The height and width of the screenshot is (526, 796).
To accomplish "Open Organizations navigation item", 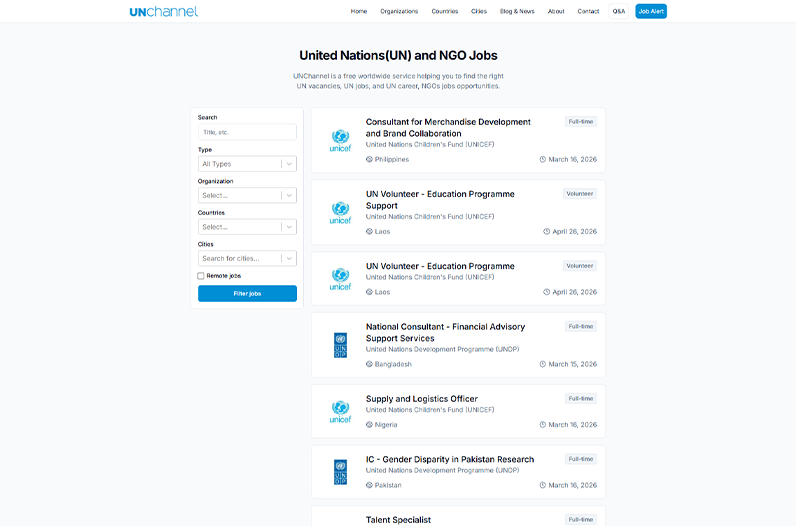I will 399,11.
